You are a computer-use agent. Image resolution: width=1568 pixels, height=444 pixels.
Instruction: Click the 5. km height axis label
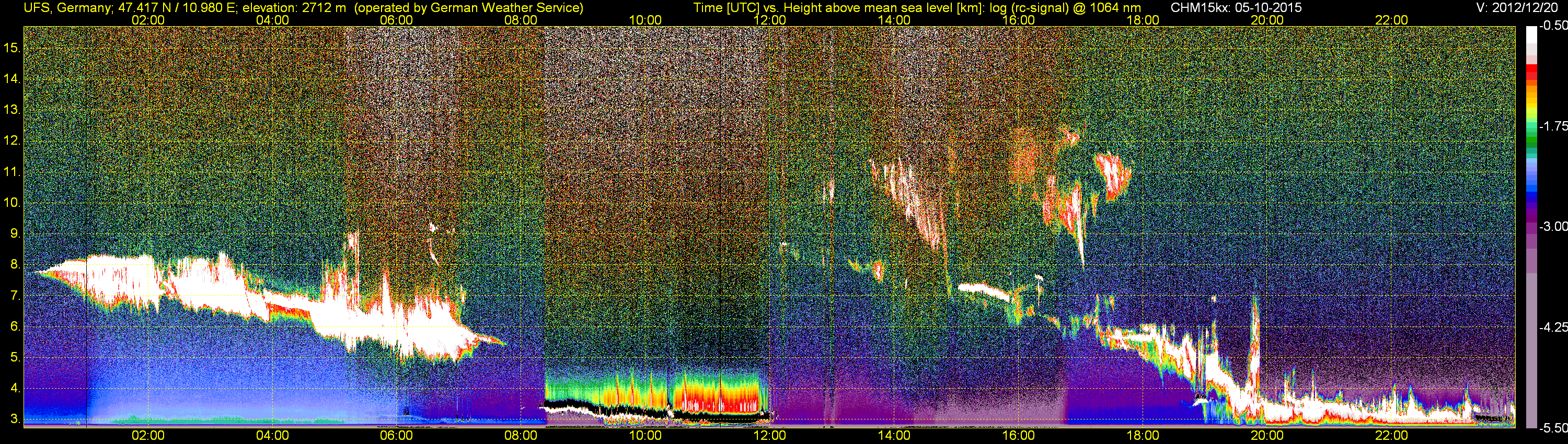(x=15, y=358)
